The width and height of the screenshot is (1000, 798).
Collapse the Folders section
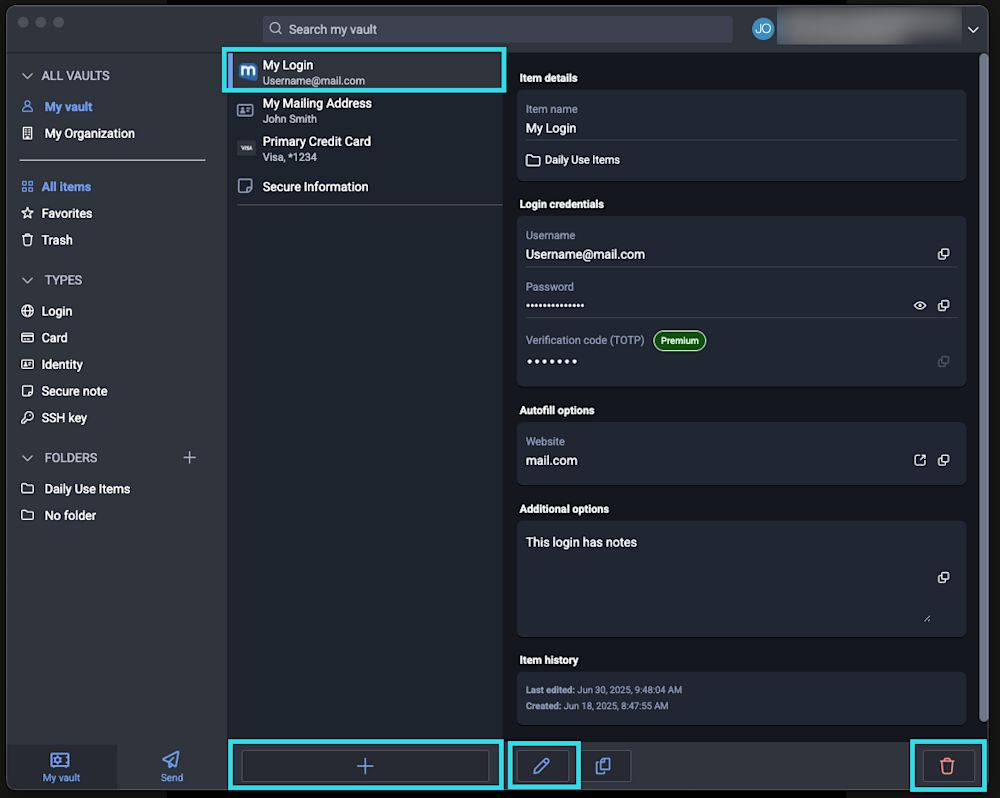[27, 458]
